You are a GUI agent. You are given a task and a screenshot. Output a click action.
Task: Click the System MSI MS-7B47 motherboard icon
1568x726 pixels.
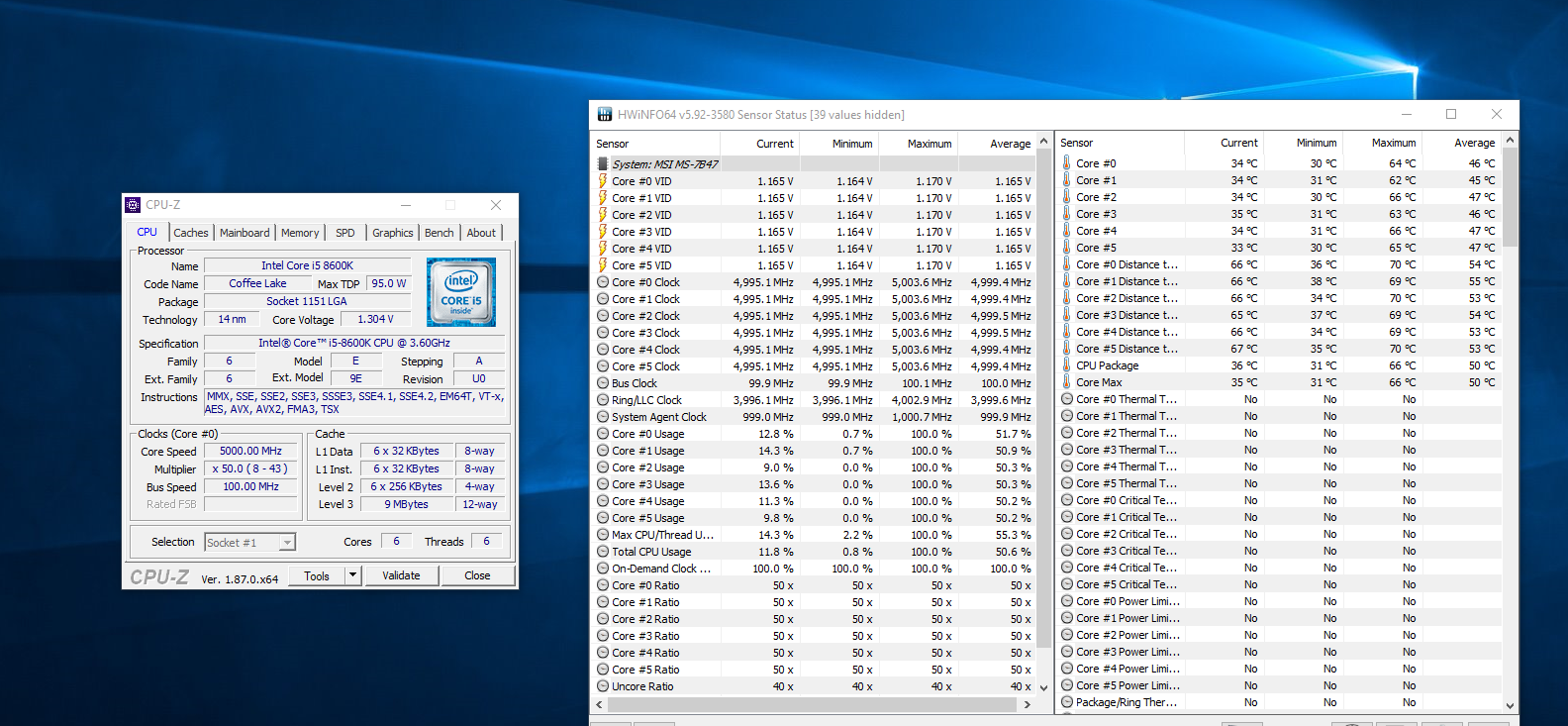pos(602,164)
